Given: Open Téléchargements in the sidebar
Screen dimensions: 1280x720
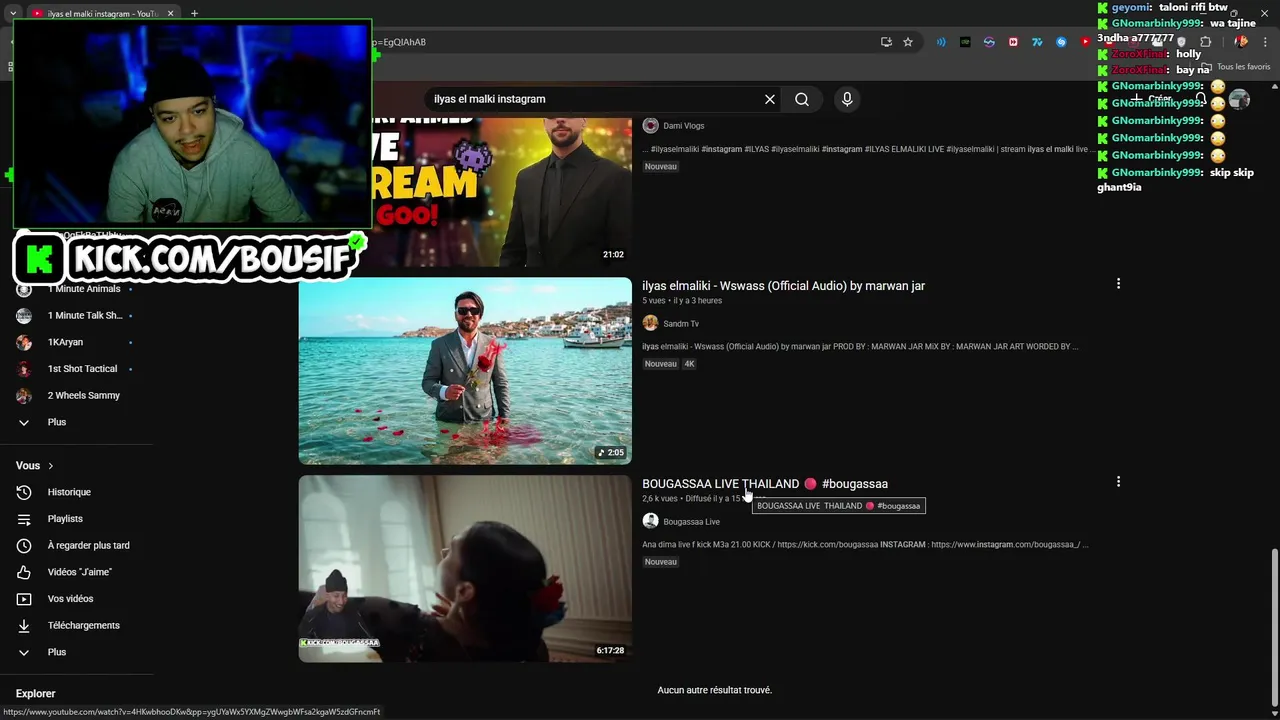Looking at the screenshot, I should point(76,625).
